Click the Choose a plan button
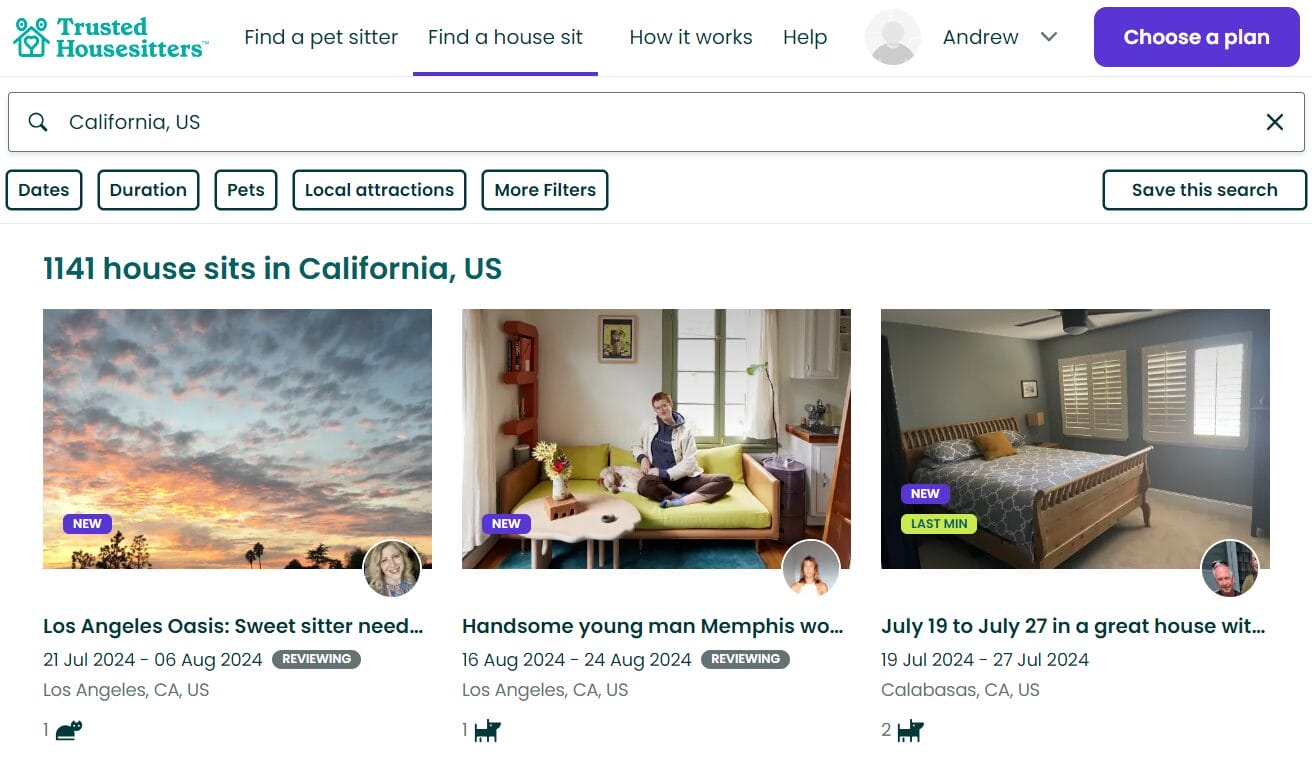Screen dimensions: 1312x757 coord(1196,37)
